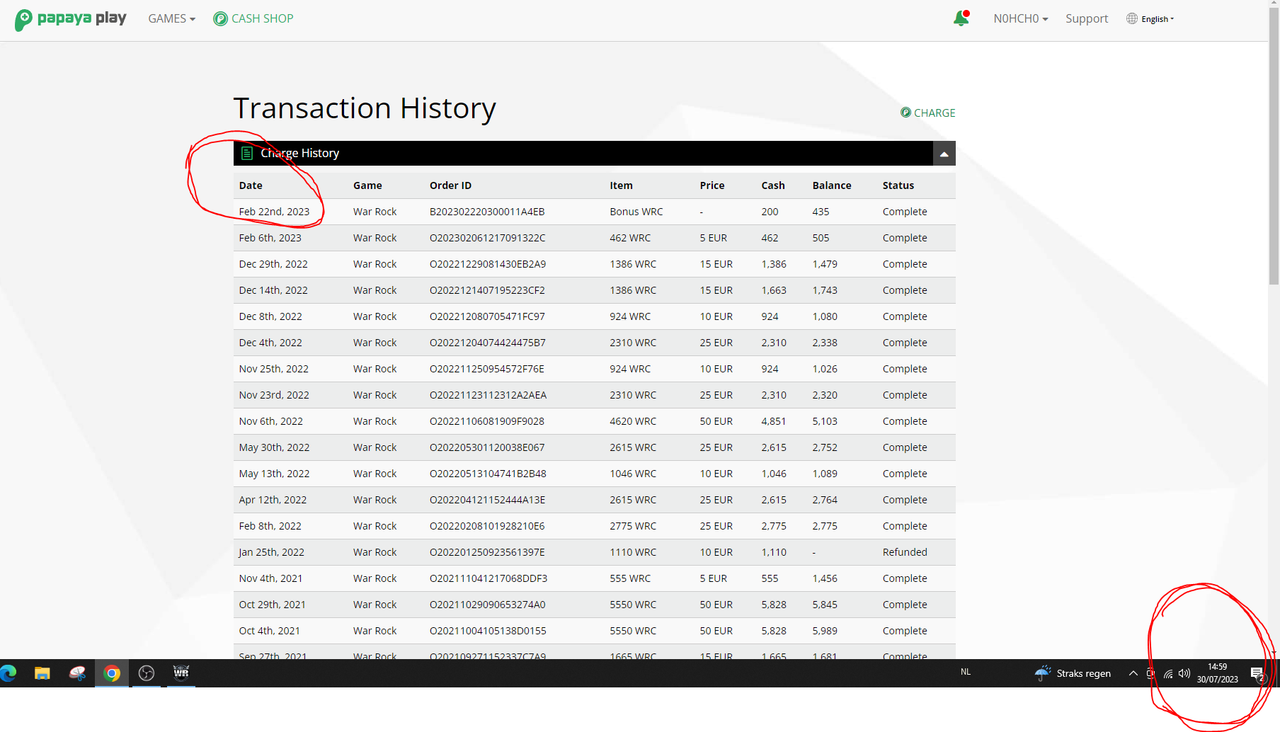Click the Order ID column header
The height and width of the screenshot is (732, 1280).
[x=451, y=185]
